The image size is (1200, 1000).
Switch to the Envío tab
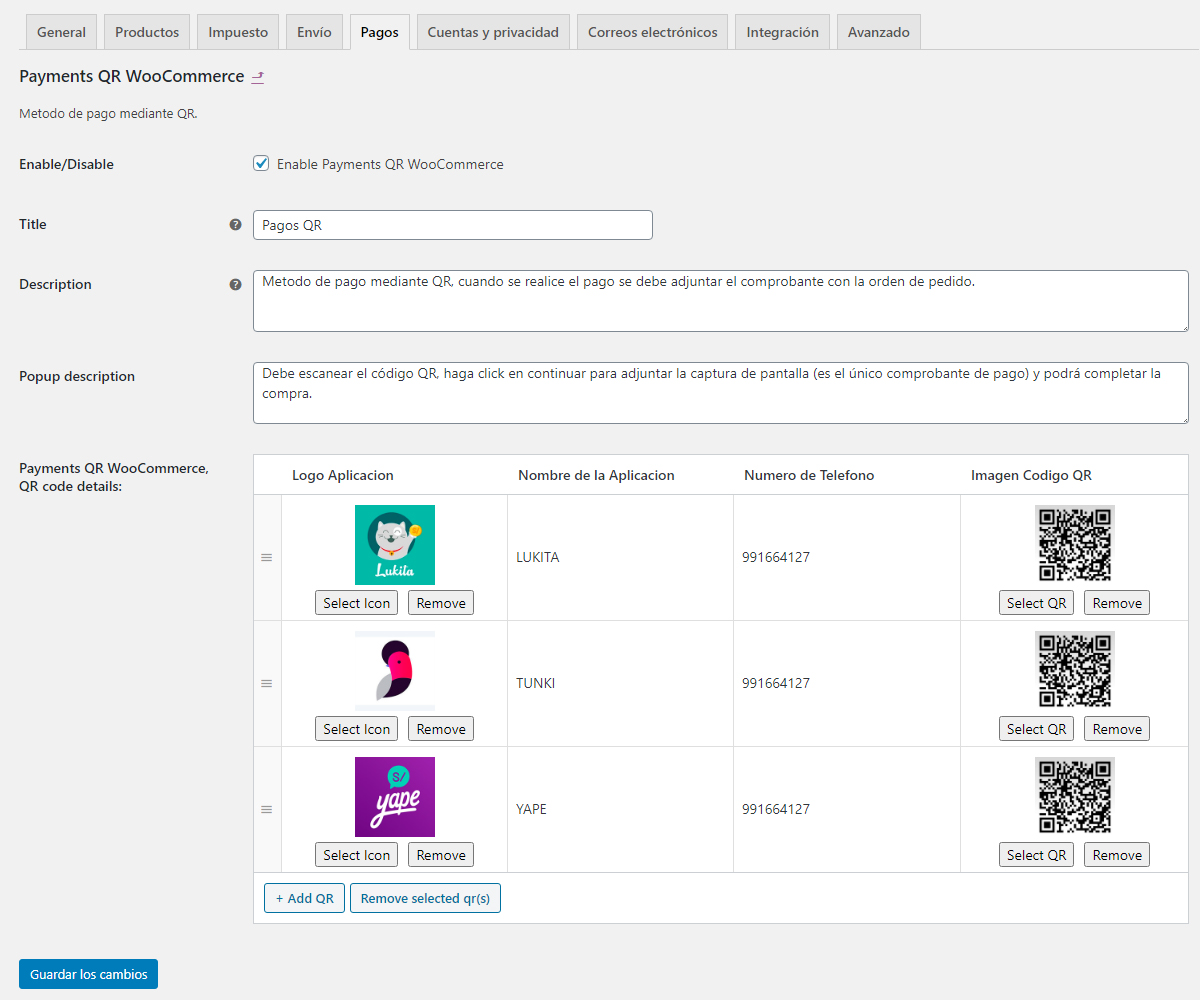314,32
